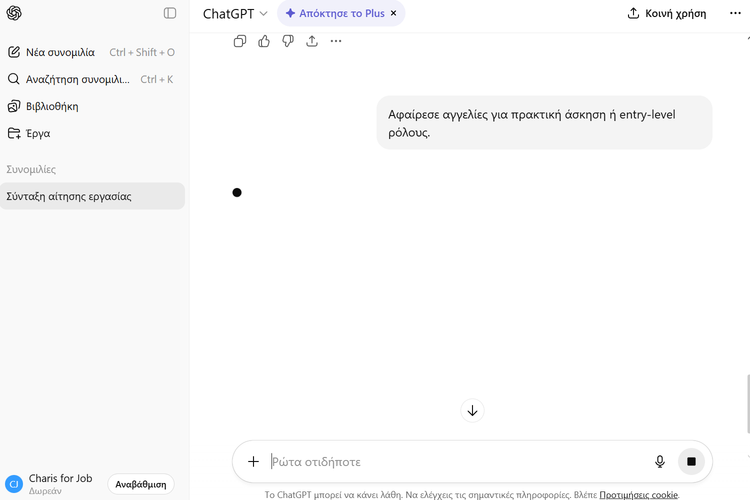The width and height of the screenshot is (750, 500).
Task: Click the Ρώτα οτιδήποτε message input field
Action: pyautogui.click(x=450, y=462)
